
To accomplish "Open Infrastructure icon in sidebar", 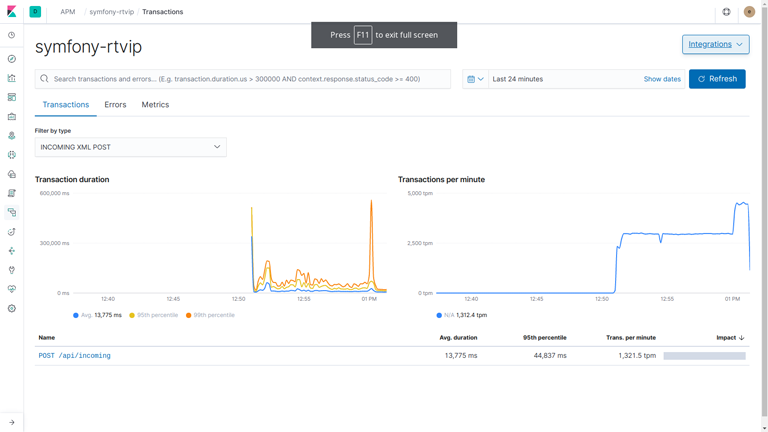I will (x=12, y=174).
